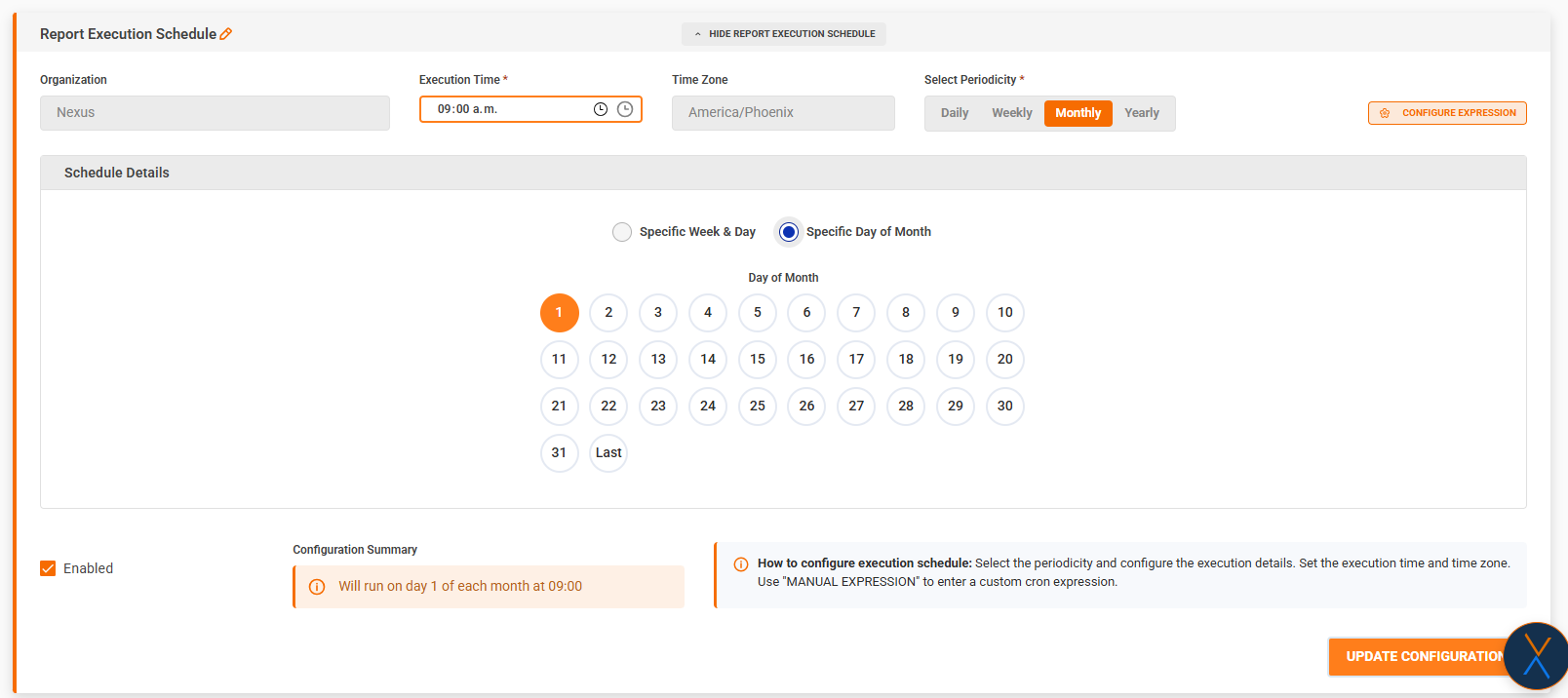The image size is (1568, 698).
Task: Choose day 15 of the month
Action: click(758, 360)
